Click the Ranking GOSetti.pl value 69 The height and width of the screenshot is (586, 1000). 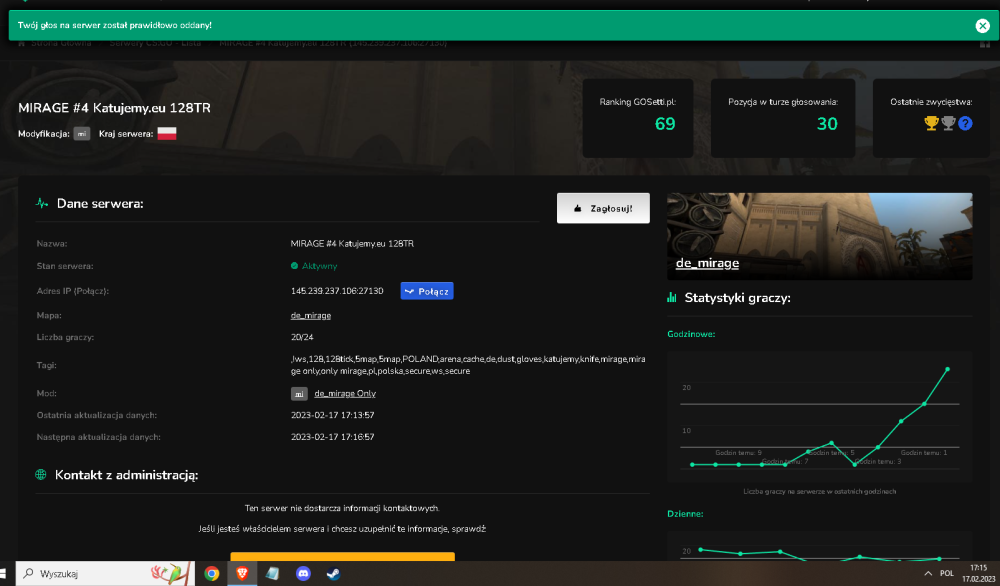665,124
